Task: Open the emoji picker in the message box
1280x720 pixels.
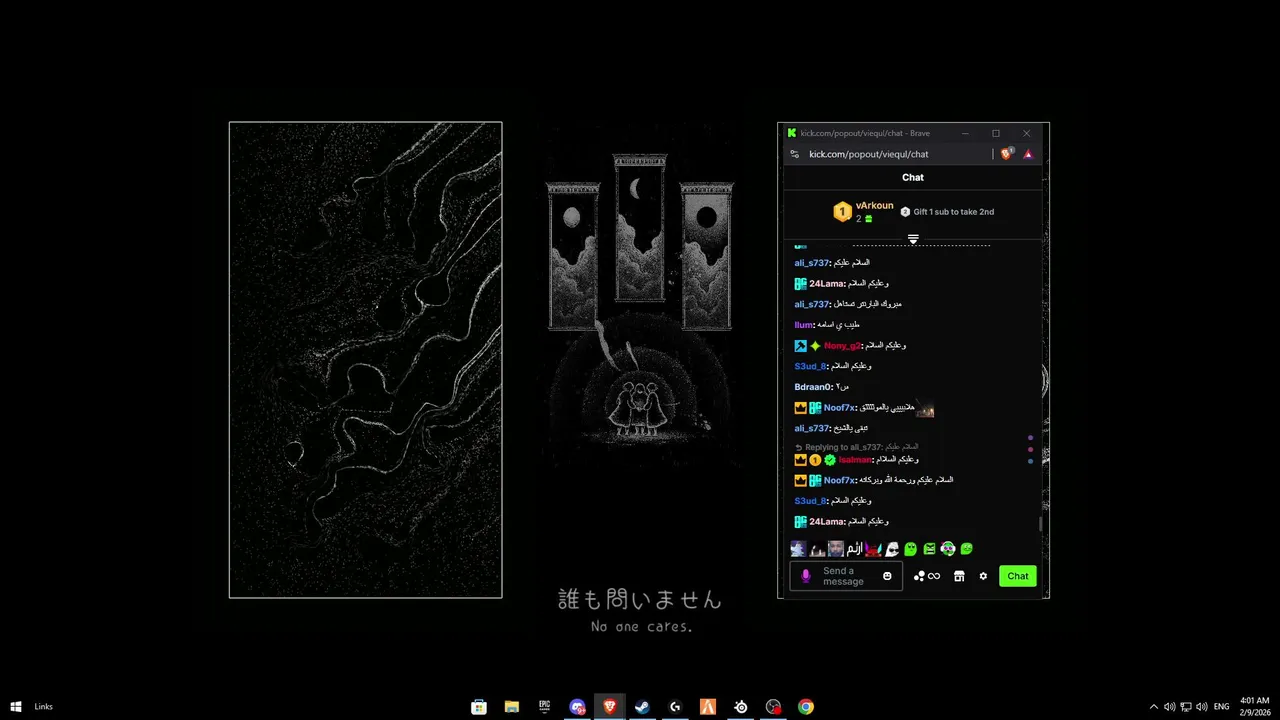Action: click(887, 576)
